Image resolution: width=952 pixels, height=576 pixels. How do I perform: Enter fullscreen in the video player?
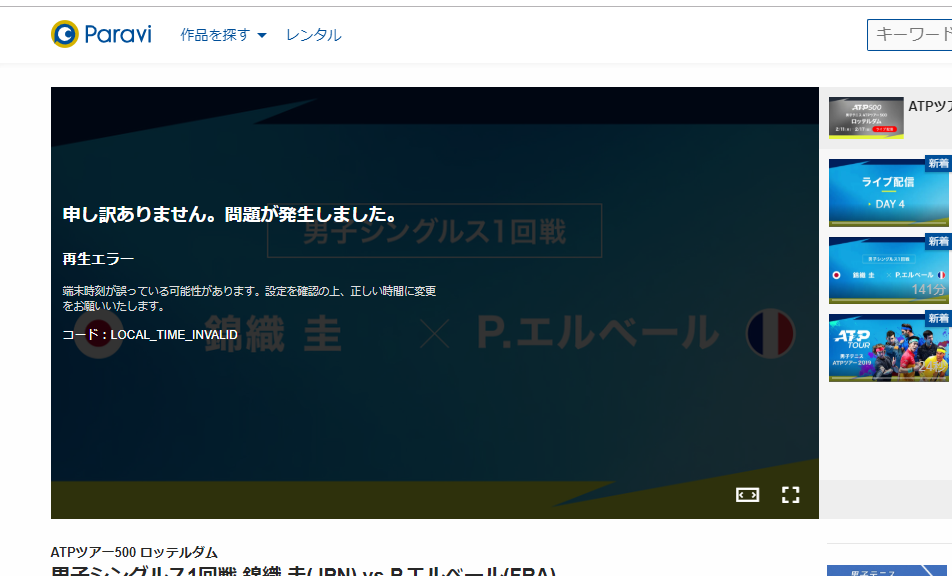pos(790,495)
